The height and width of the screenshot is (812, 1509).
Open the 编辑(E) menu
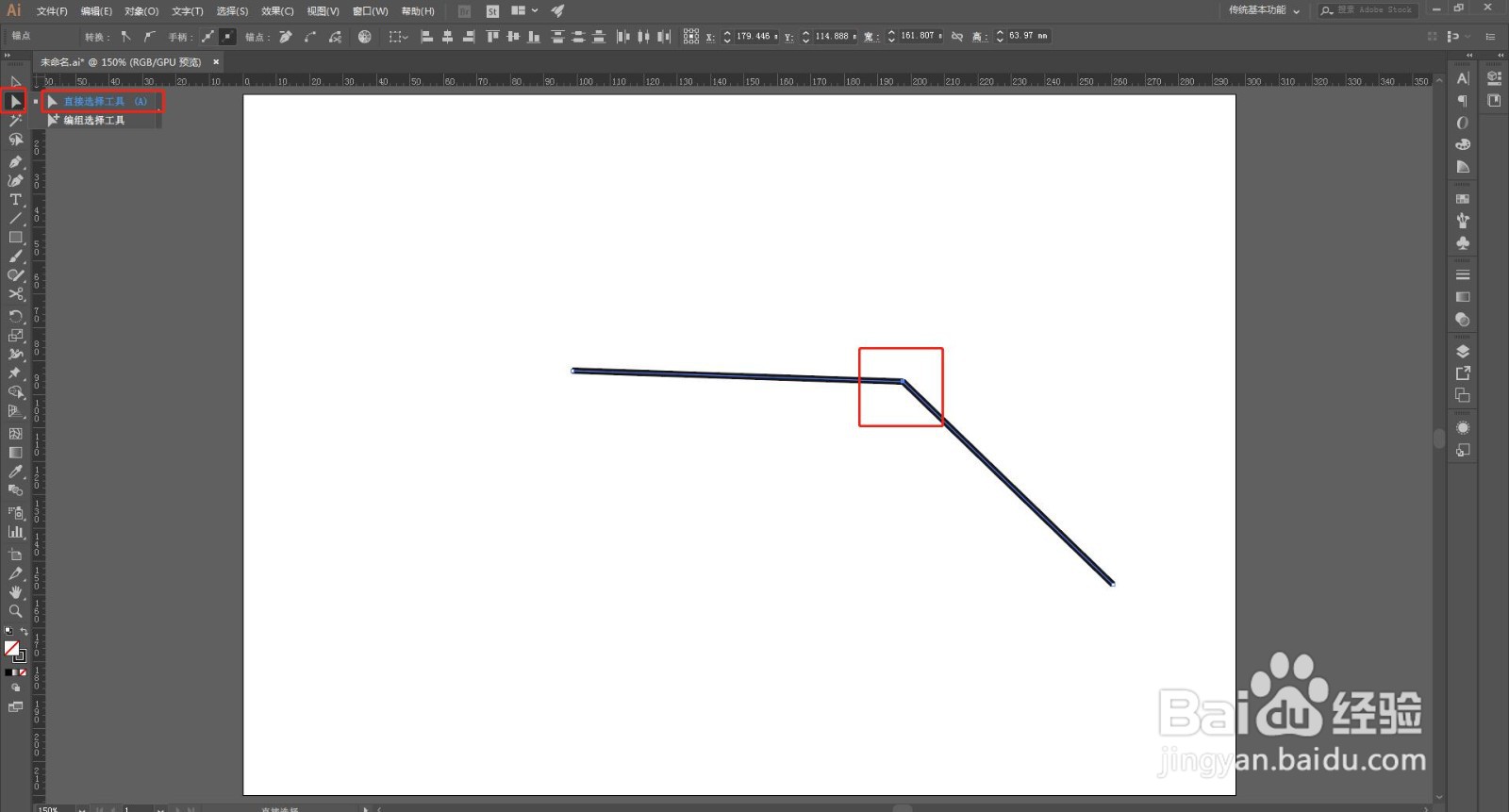pyautogui.click(x=96, y=11)
